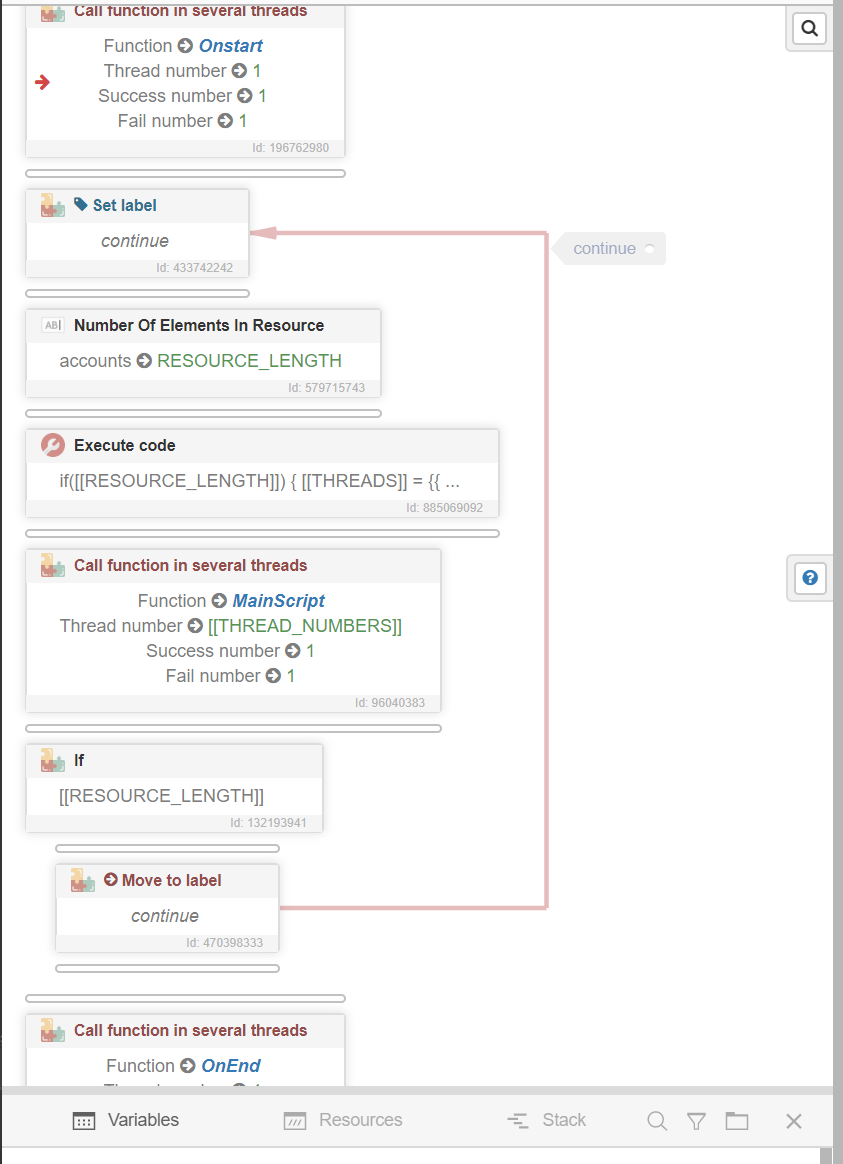Click the red execution arrow marker
Image resolution: width=843 pixels, height=1164 pixels.
point(42,82)
